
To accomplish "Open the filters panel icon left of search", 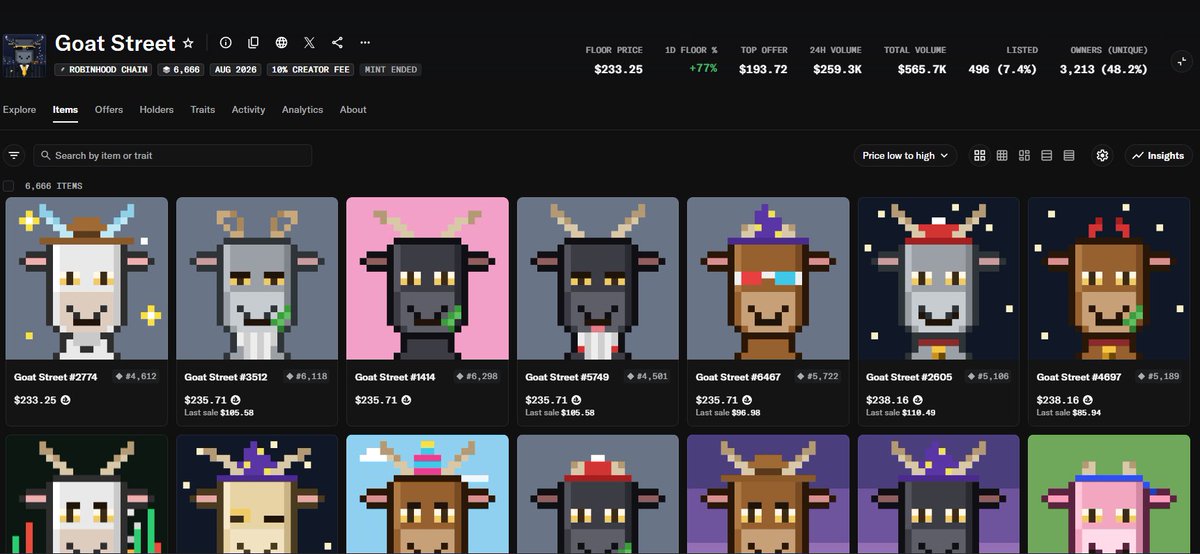I will 14,155.
